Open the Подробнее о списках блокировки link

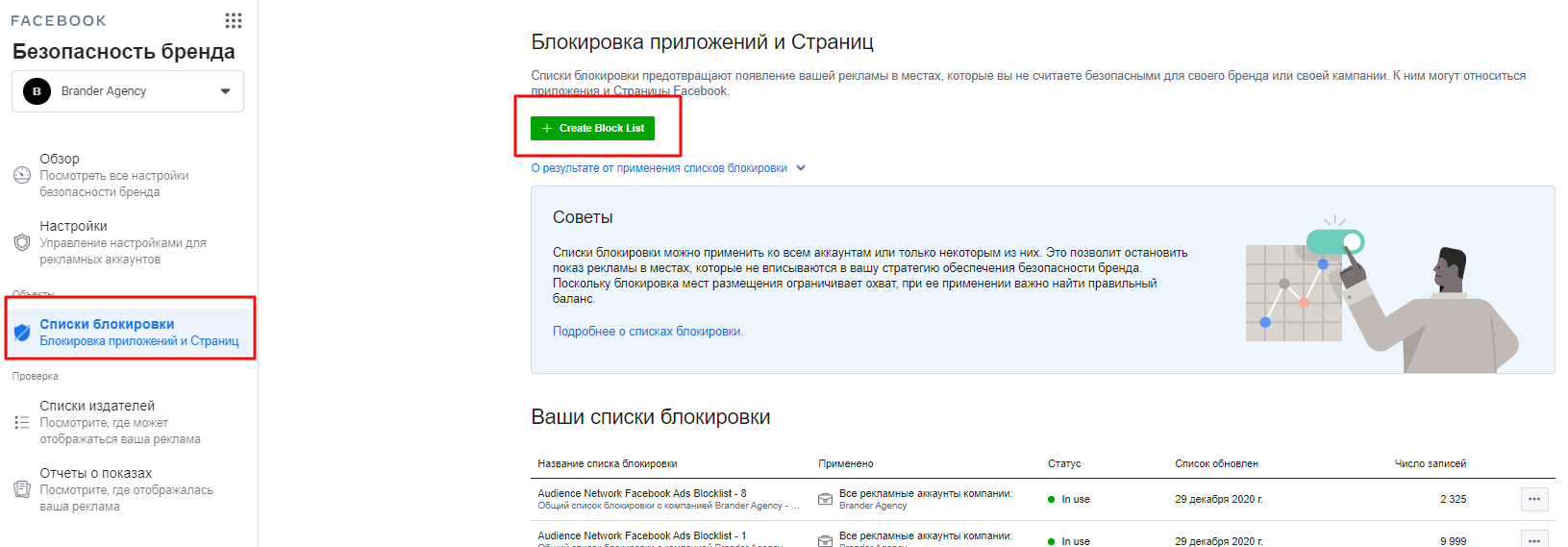pyautogui.click(x=647, y=332)
